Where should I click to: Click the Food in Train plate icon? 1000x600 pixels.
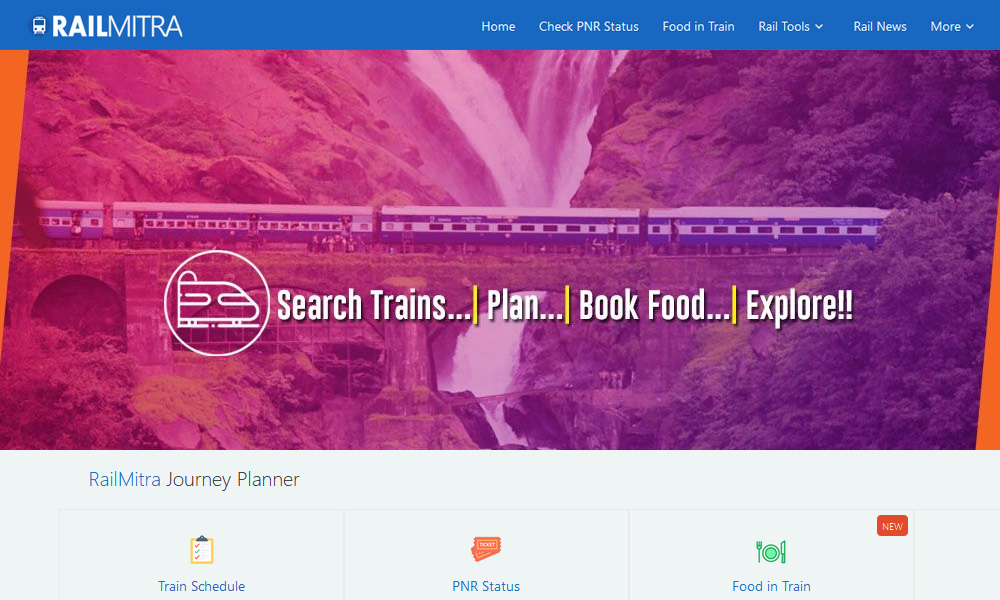[771, 552]
